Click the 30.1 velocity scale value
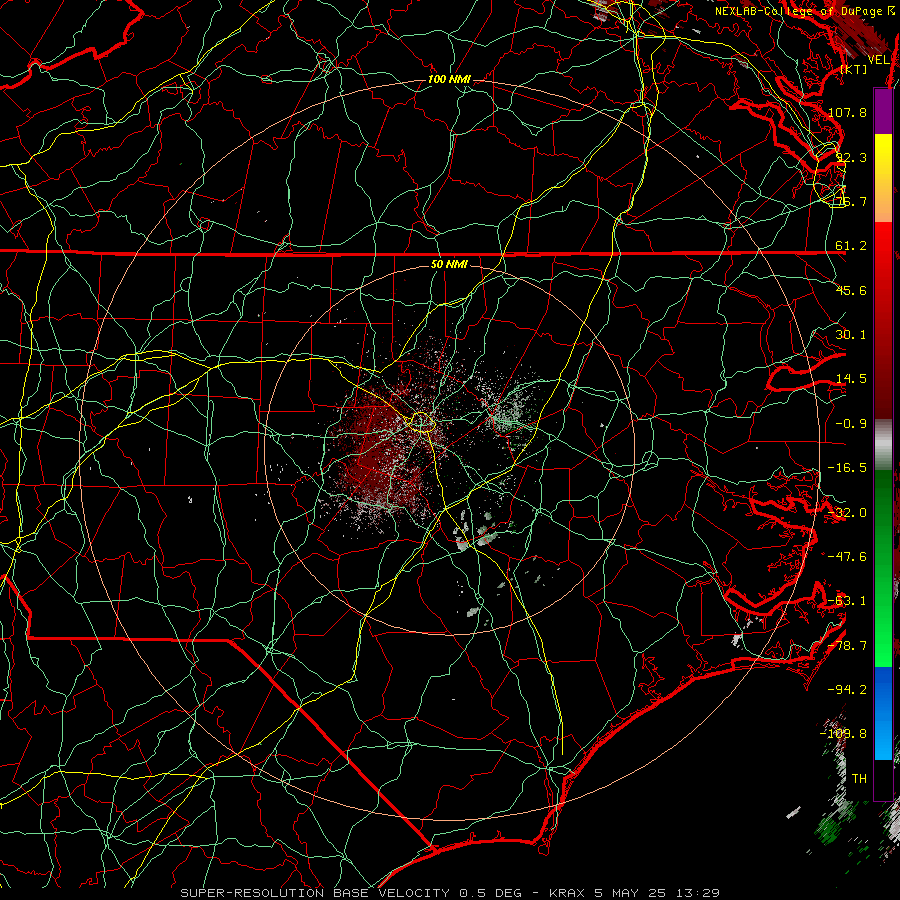 pyautogui.click(x=851, y=335)
